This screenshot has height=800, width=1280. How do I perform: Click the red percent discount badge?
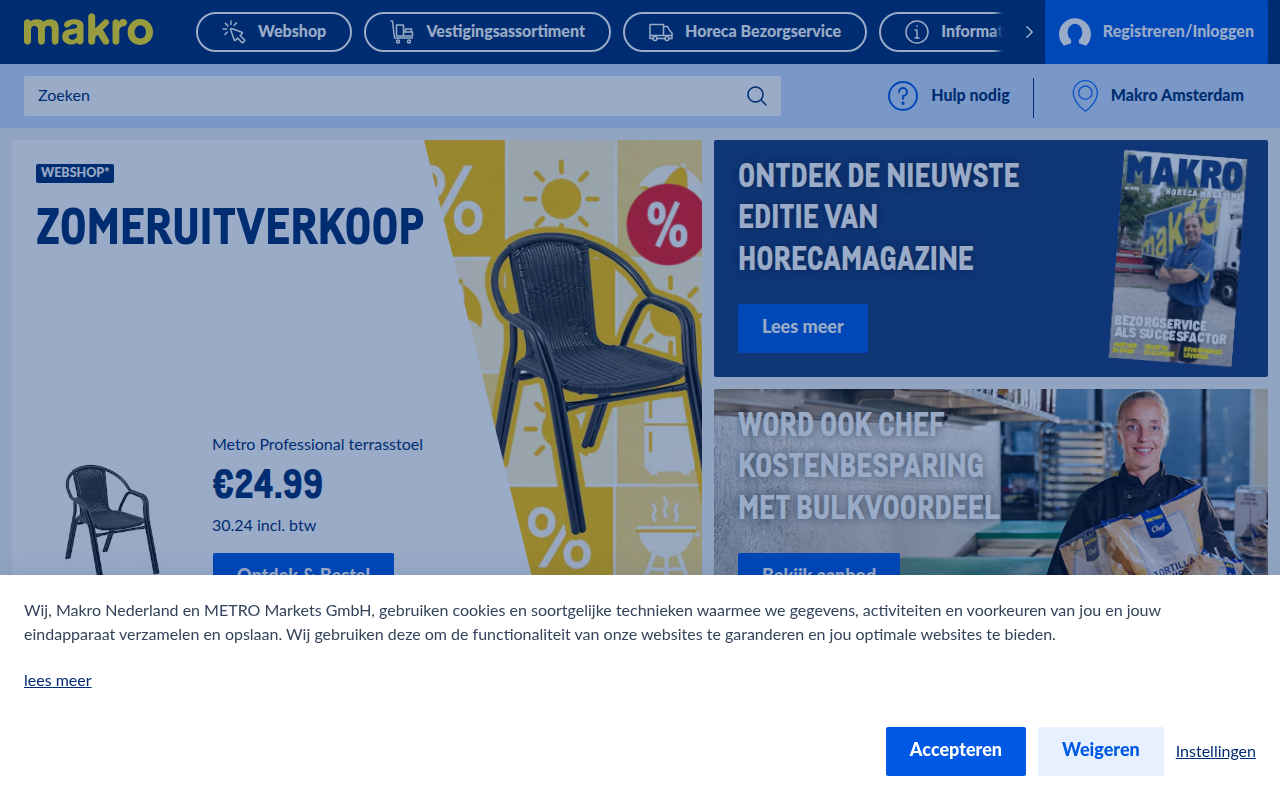667,225
